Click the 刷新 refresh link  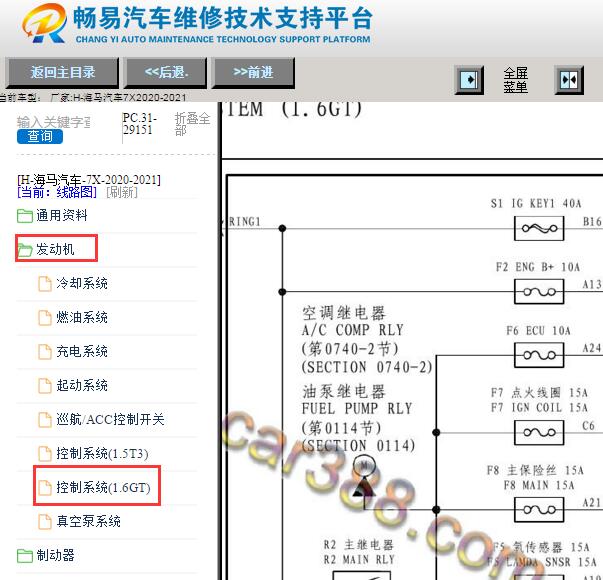(122, 192)
